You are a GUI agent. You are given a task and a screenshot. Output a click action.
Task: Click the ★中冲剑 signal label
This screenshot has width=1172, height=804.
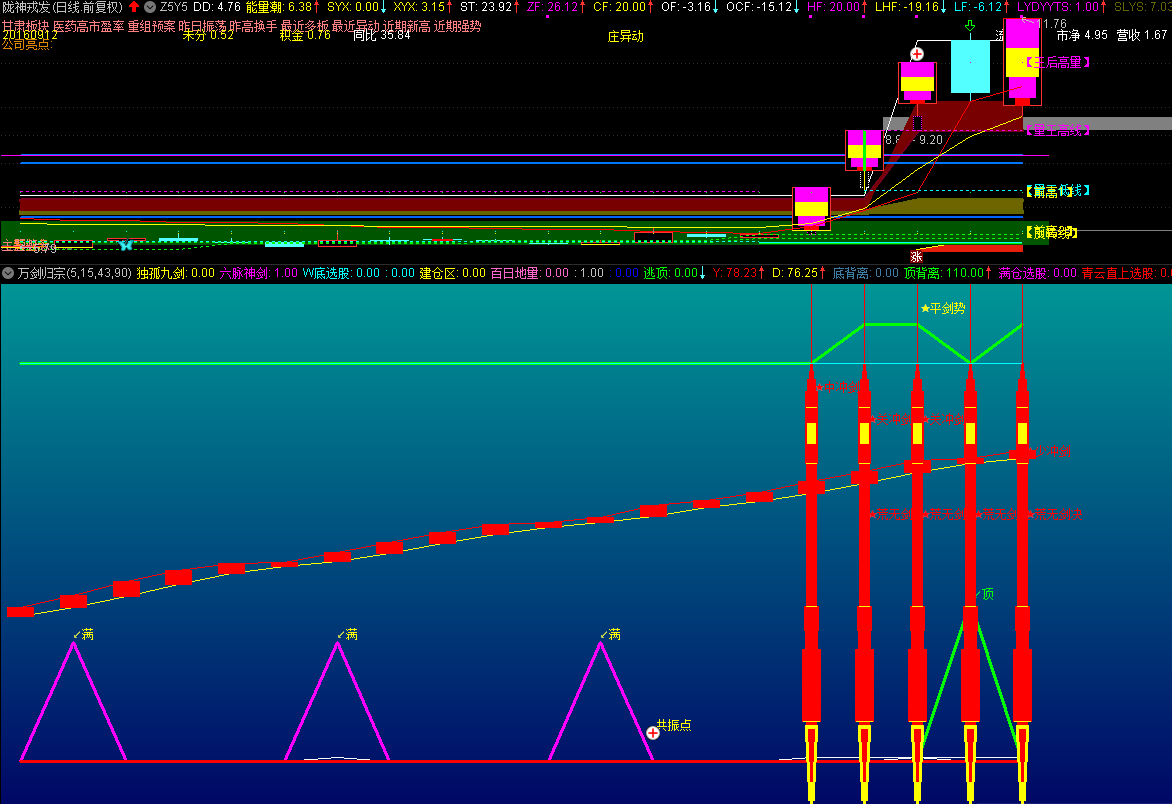(x=838, y=388)
